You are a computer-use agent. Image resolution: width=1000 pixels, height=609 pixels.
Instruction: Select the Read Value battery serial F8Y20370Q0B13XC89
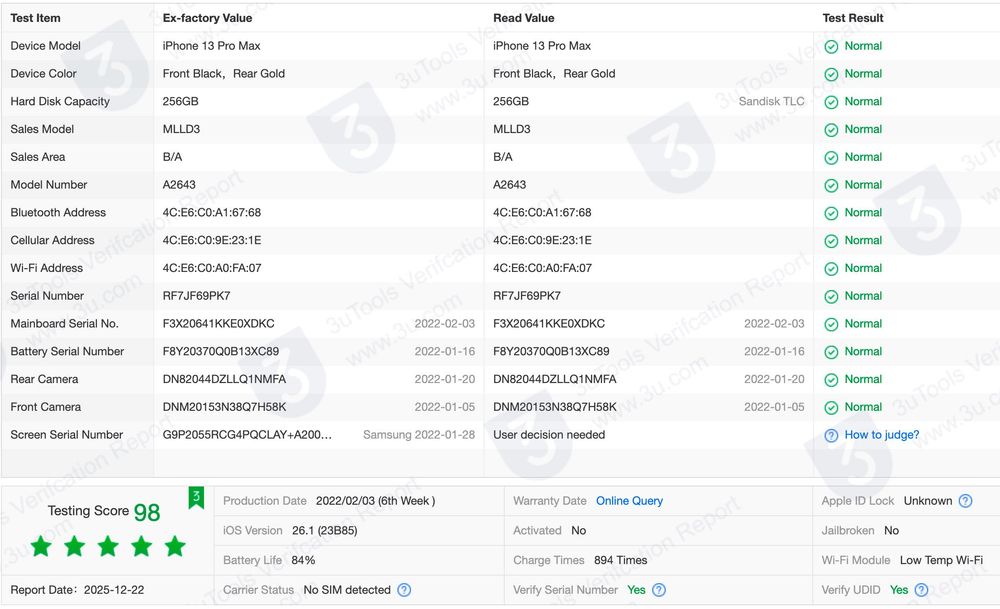pyautogui.click(x=551, y=351)
